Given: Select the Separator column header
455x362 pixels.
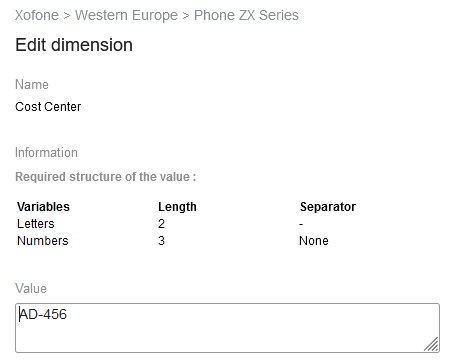Looking at the screenshot, I should 328,207.
